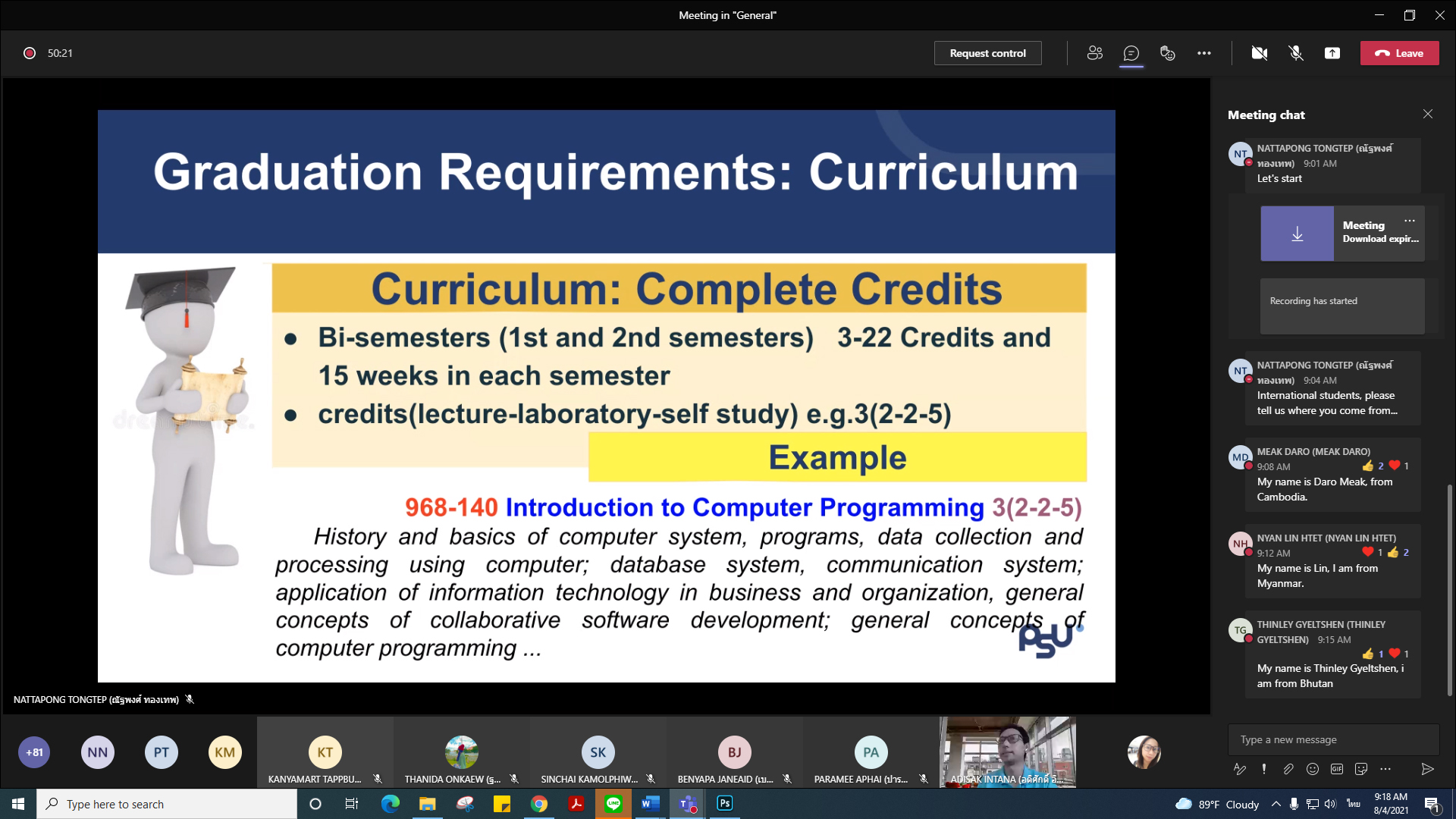This screenshot has height=819, width=1456.
Task: Toggle the meeting chat panel
Action: pos(1131,53)
